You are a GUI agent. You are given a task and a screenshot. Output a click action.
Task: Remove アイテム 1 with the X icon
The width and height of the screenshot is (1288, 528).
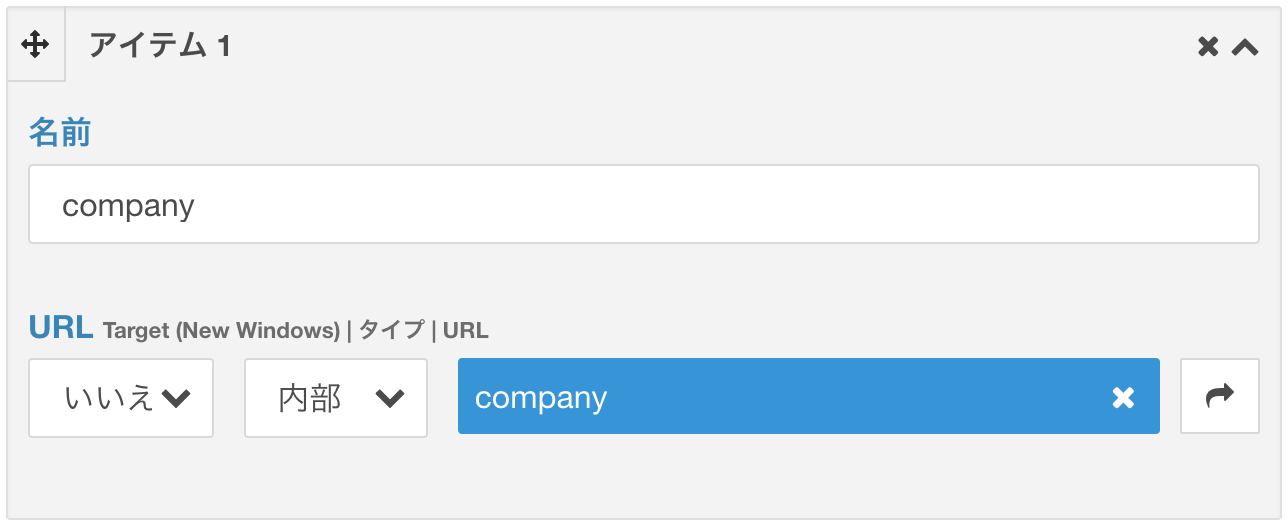[1208, 46]
